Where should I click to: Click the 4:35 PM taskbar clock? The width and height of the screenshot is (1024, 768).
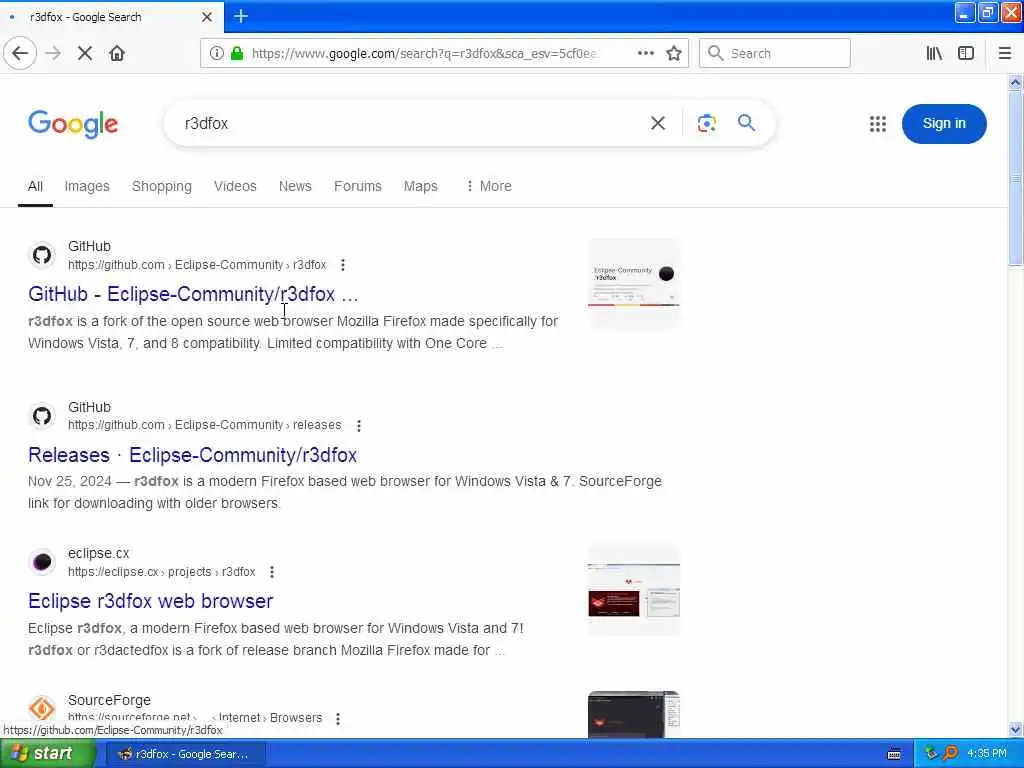point(987,754)
